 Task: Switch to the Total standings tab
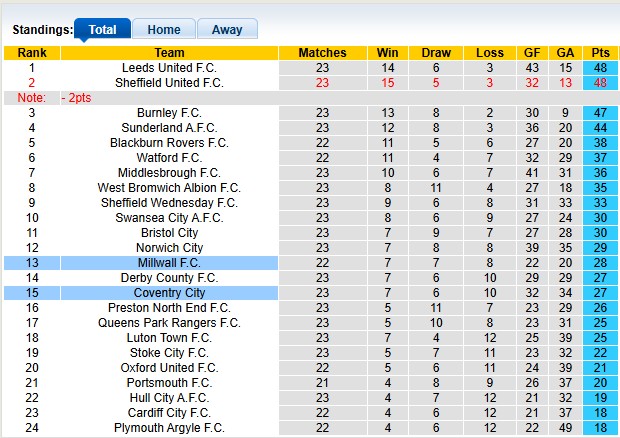(102, 29)
